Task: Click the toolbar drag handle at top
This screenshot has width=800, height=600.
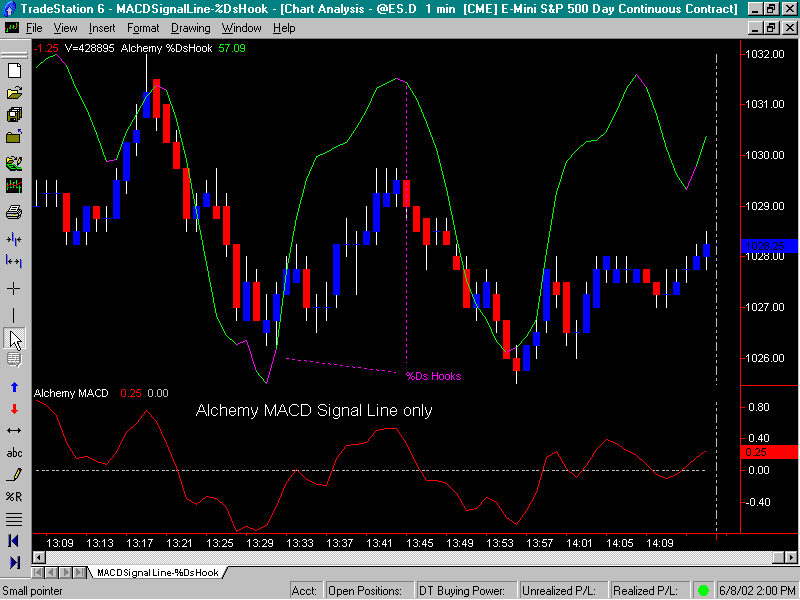Action: [x=14, y=55]
